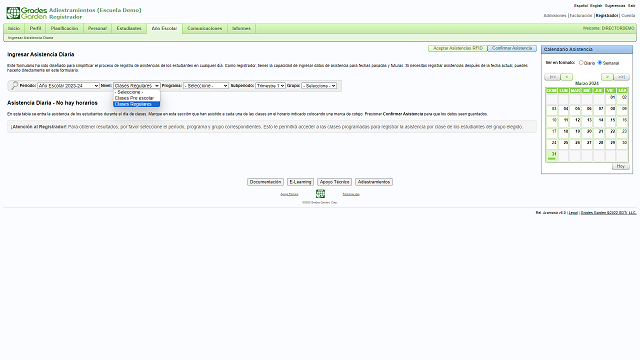Choose 'Clases Pre escolar' in Nivel list
This screenshot has height=360, width=640.
tap(136, 98)
